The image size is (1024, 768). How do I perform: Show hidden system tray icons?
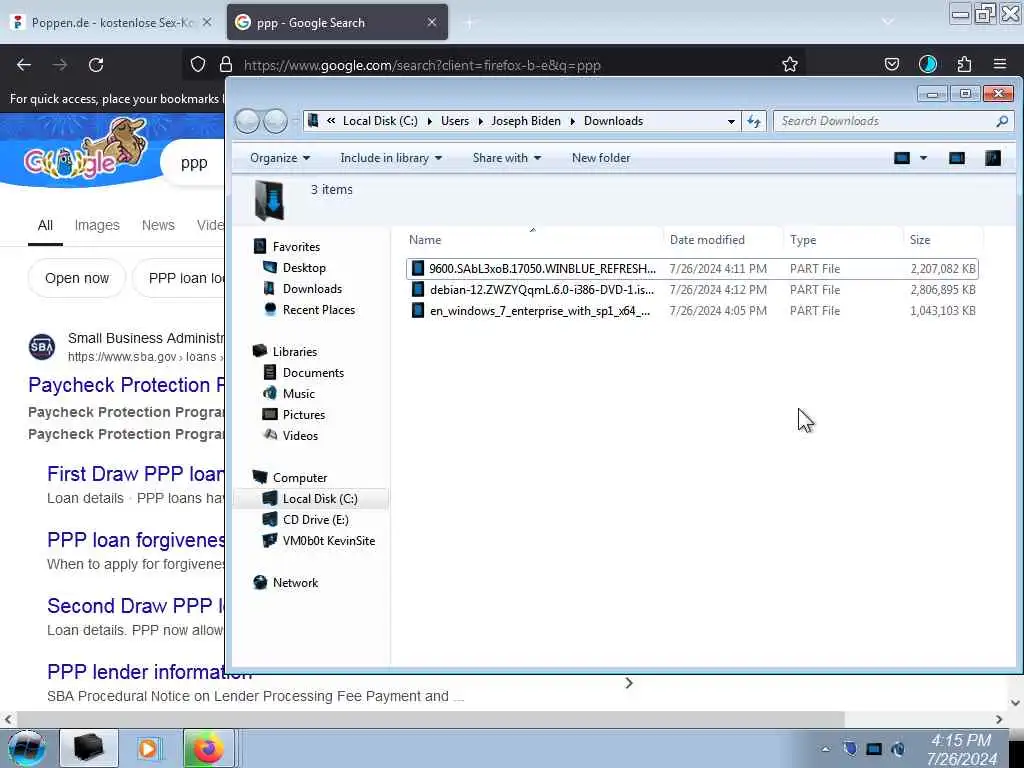tap(825, 749)
